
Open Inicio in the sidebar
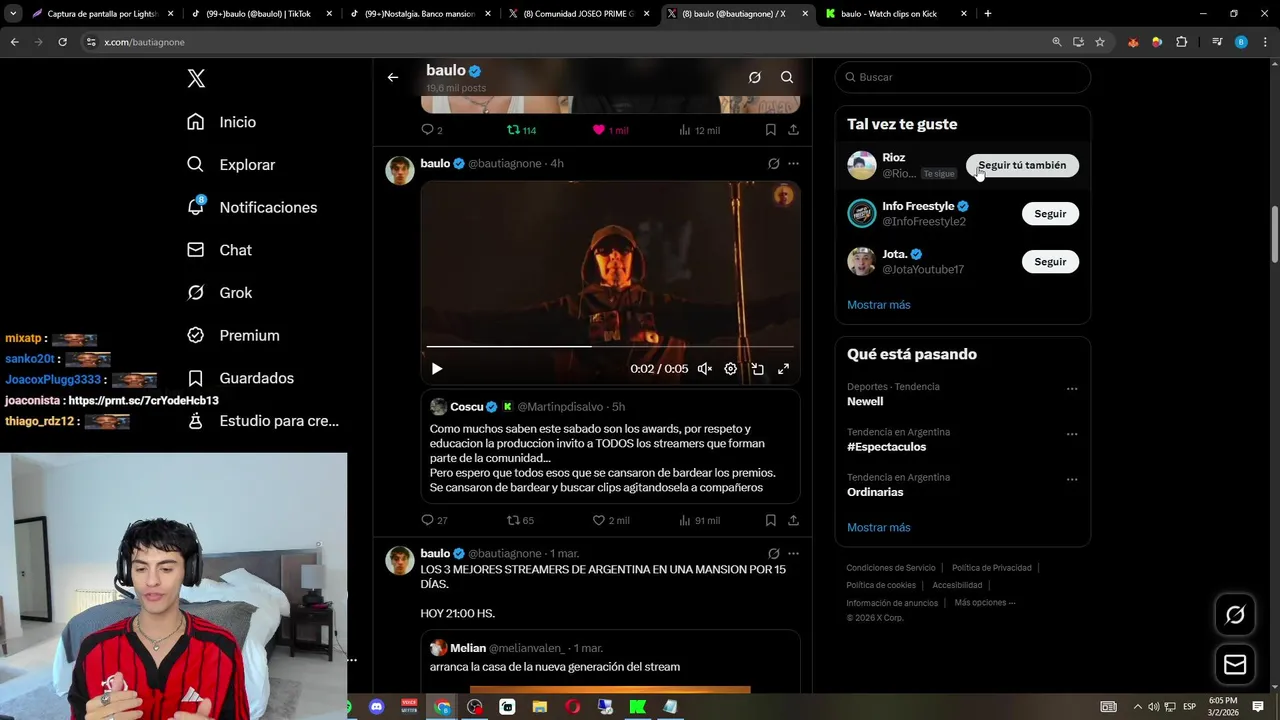[222, 122]
